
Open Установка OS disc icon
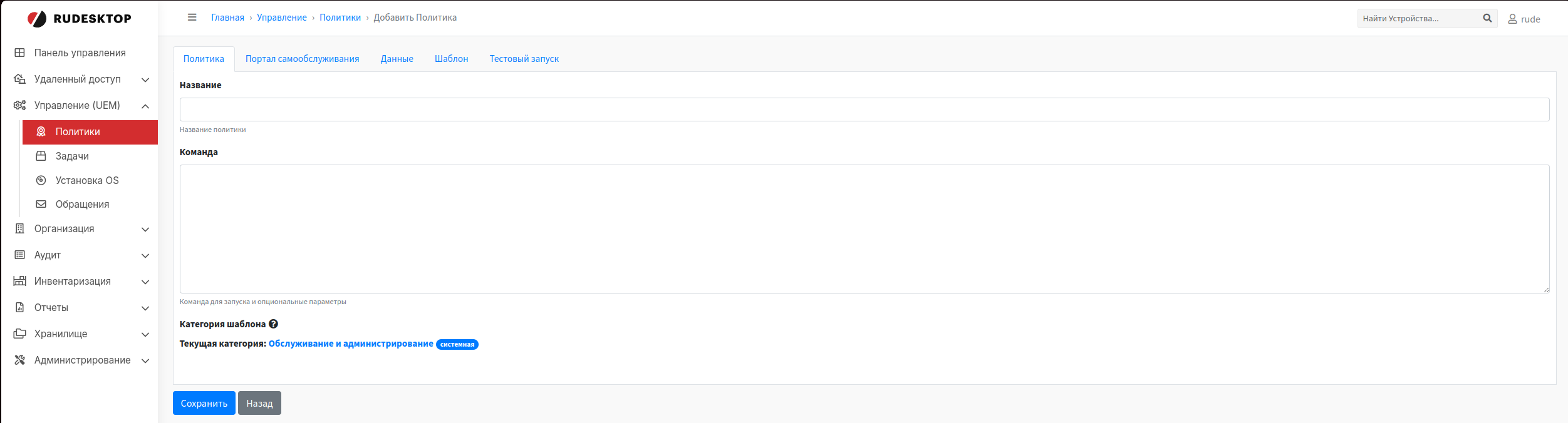41,180
